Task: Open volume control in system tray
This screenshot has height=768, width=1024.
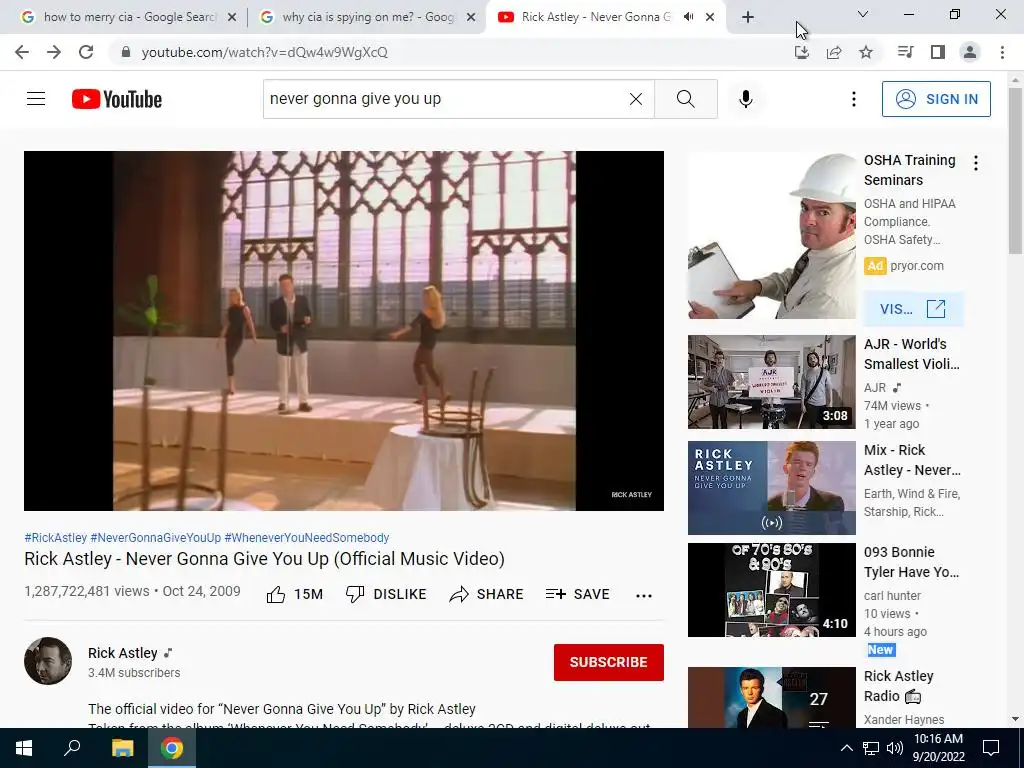Action: click(x=895, y=748)
